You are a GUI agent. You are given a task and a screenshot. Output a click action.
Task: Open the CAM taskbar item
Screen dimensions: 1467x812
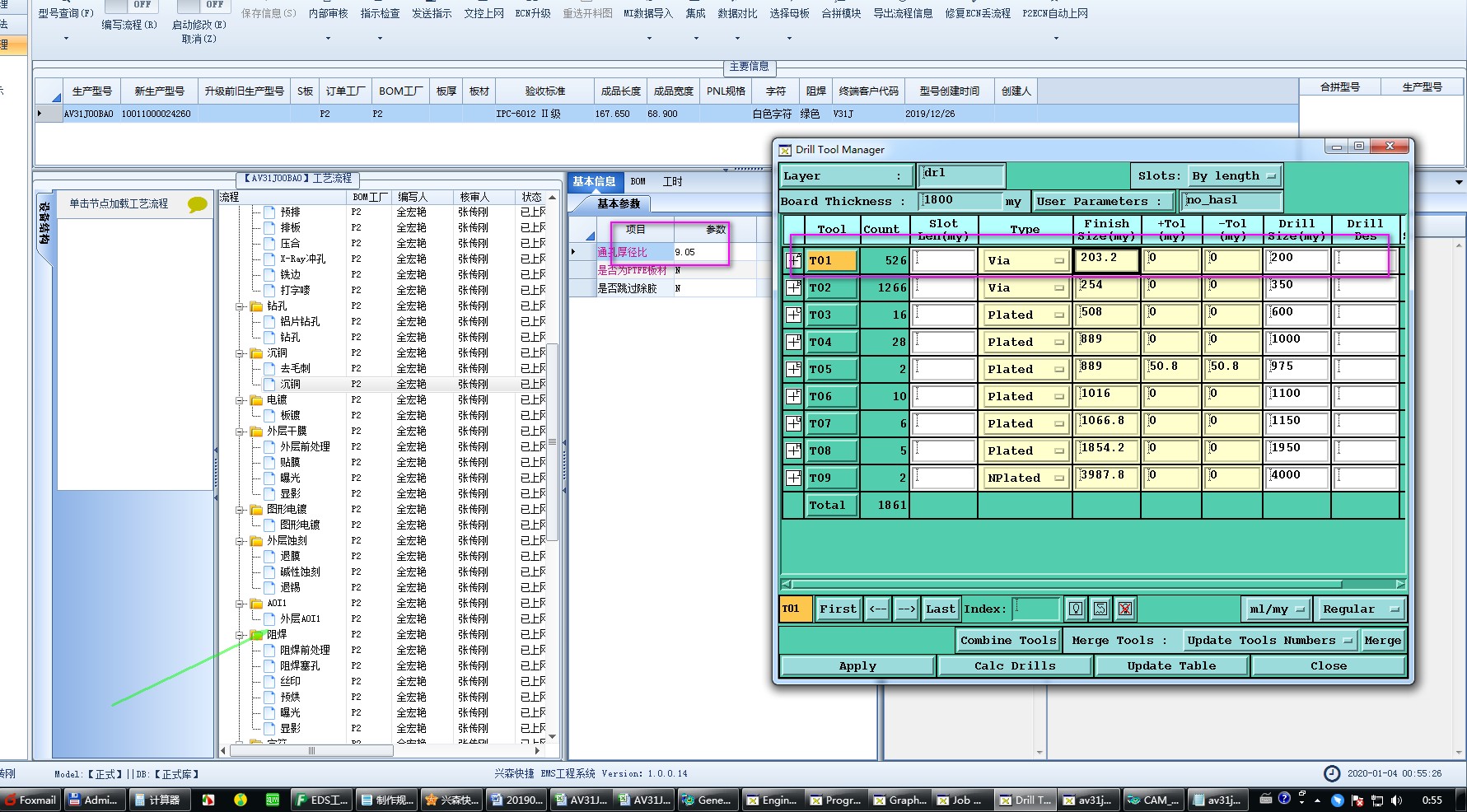click(x=1153, y=800)
